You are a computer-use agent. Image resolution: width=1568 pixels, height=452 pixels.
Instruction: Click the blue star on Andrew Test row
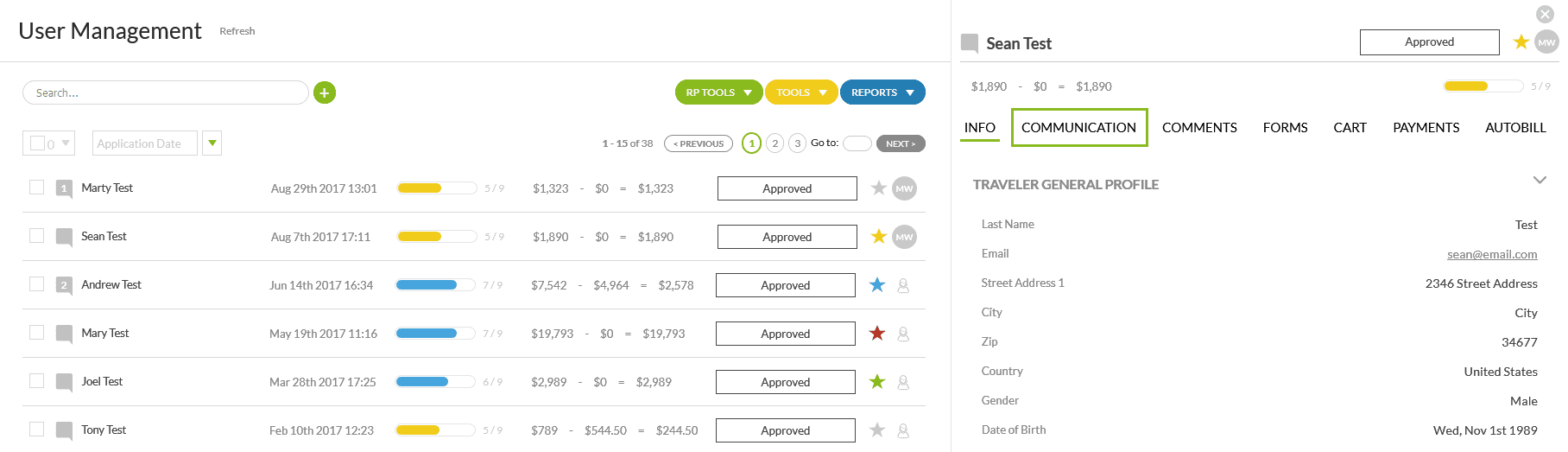tap(877, 285)
